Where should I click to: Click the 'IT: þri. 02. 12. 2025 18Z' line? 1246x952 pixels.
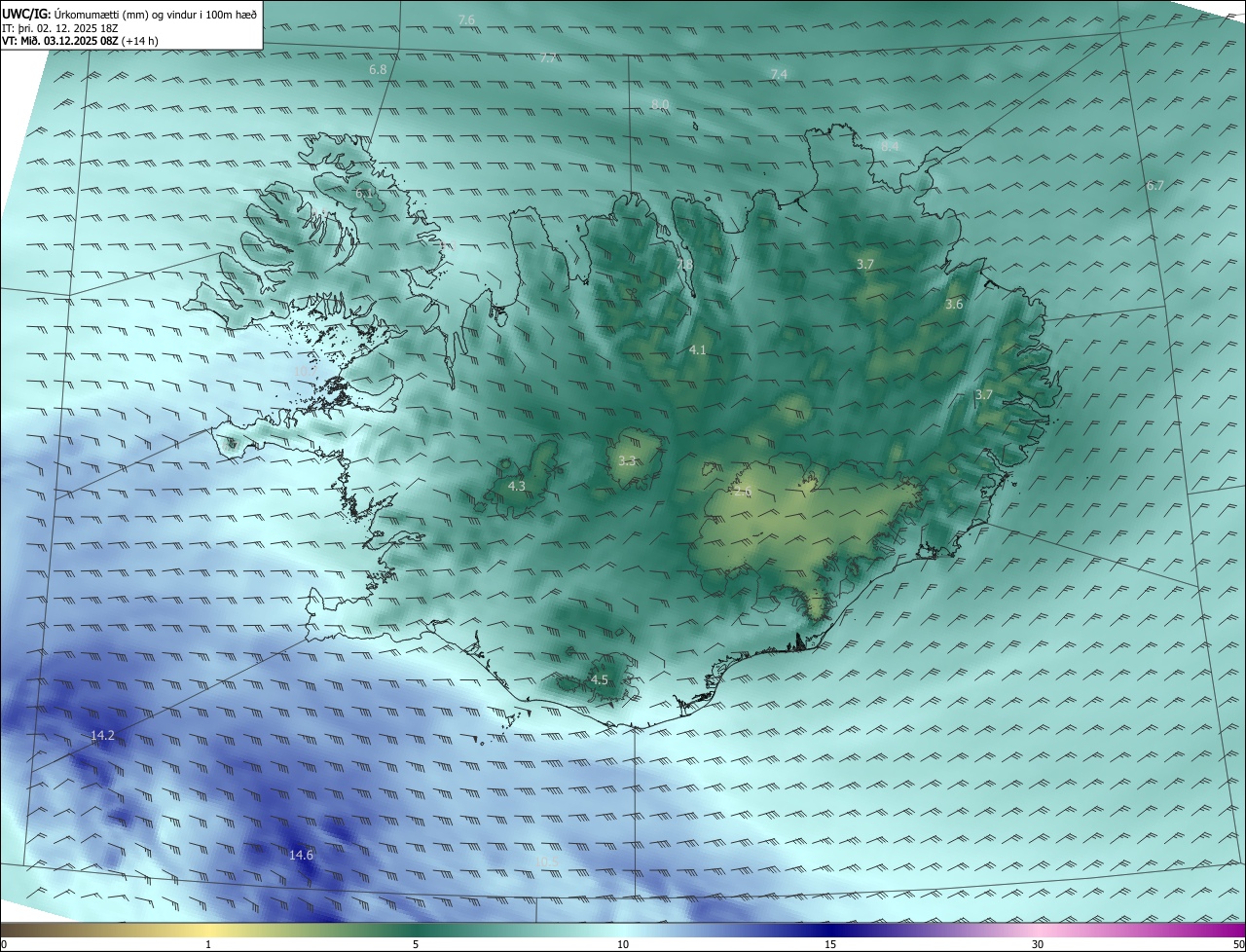[60, 28]
